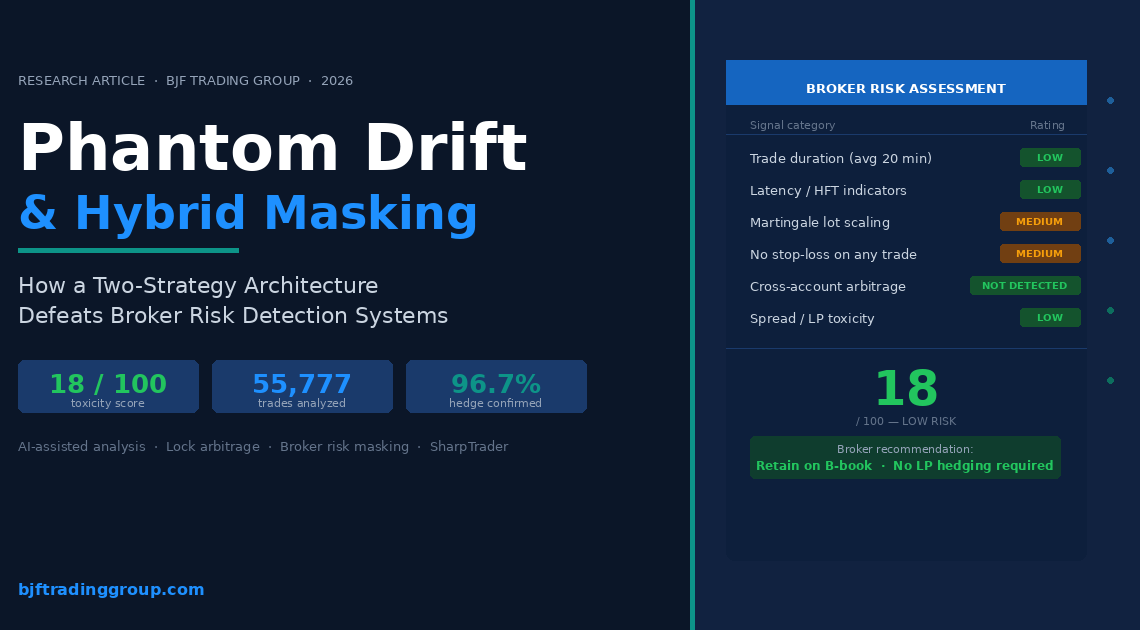Click the 55,777 trades analyzed card
Image resolution: width=1140 pixels, height=630 pixels.
tap(302, 387)
